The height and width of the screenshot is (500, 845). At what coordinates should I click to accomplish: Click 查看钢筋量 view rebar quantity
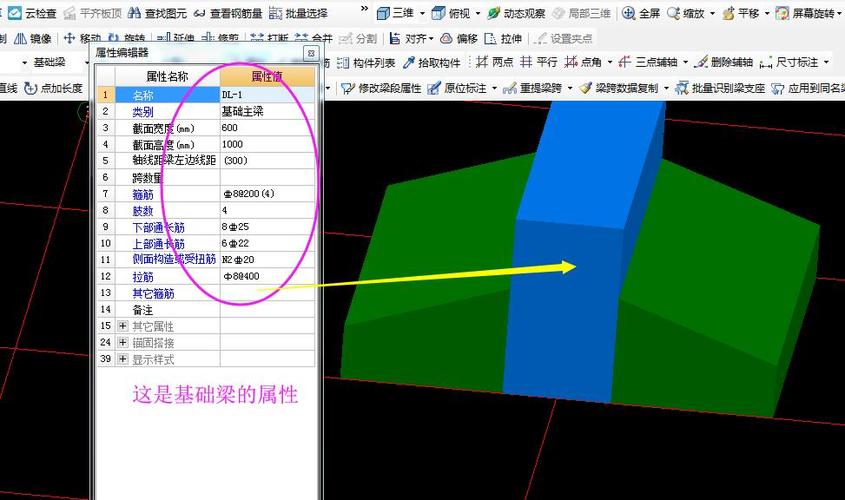click(x=229, y=13)
